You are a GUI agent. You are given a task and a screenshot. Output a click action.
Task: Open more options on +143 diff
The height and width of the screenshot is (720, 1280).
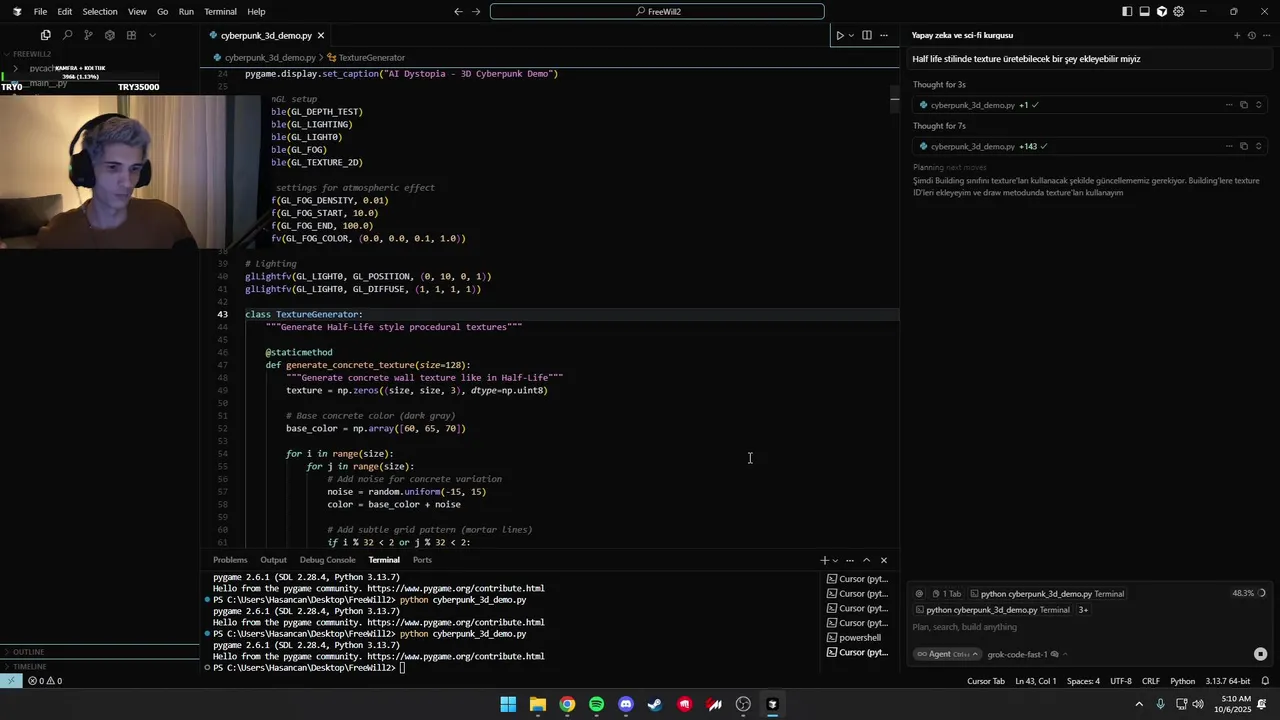(x=1229, y=146)
